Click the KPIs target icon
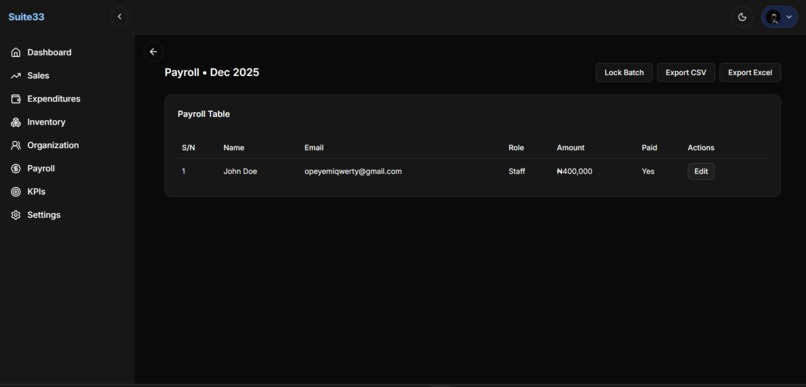 (16, 192)
